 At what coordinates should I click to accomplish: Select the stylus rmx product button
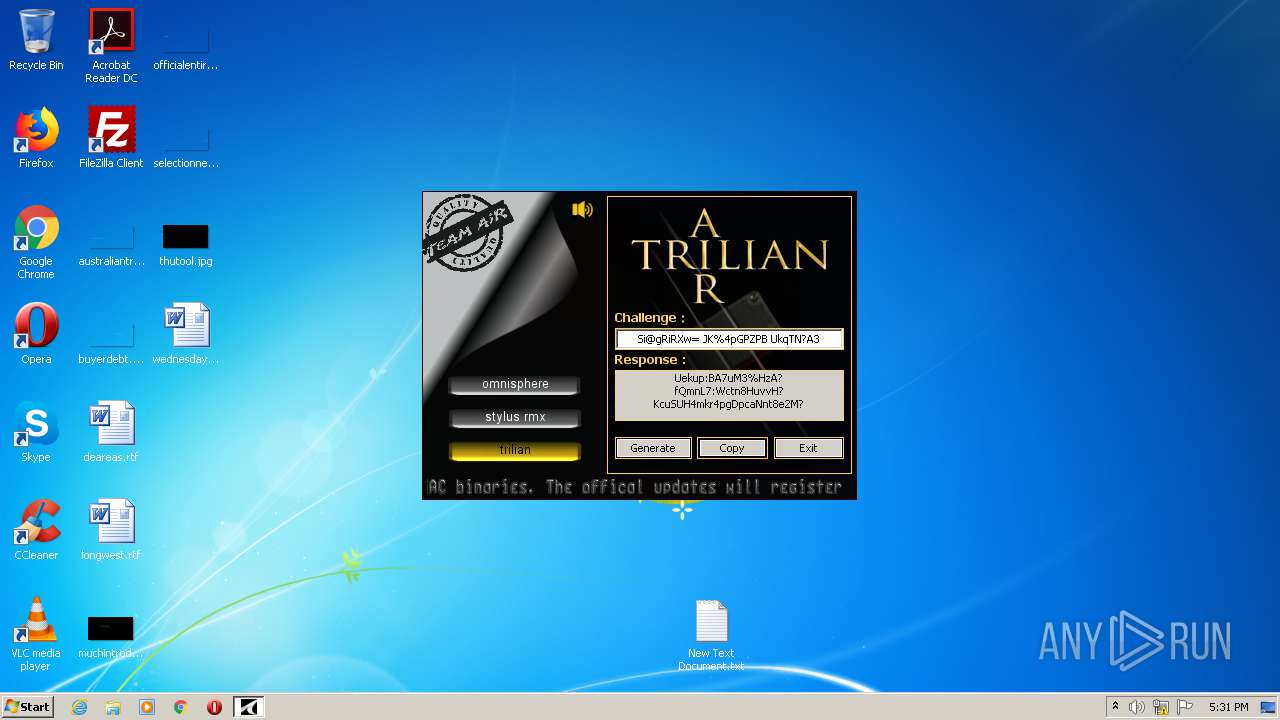click(x=515, y=417)
